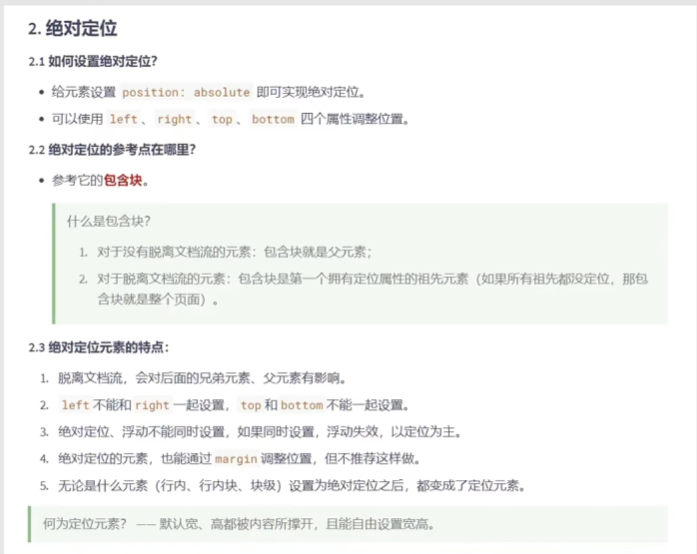
Task: Click the text '即可实现绝对定位'
Action: [x=308, y=92]
